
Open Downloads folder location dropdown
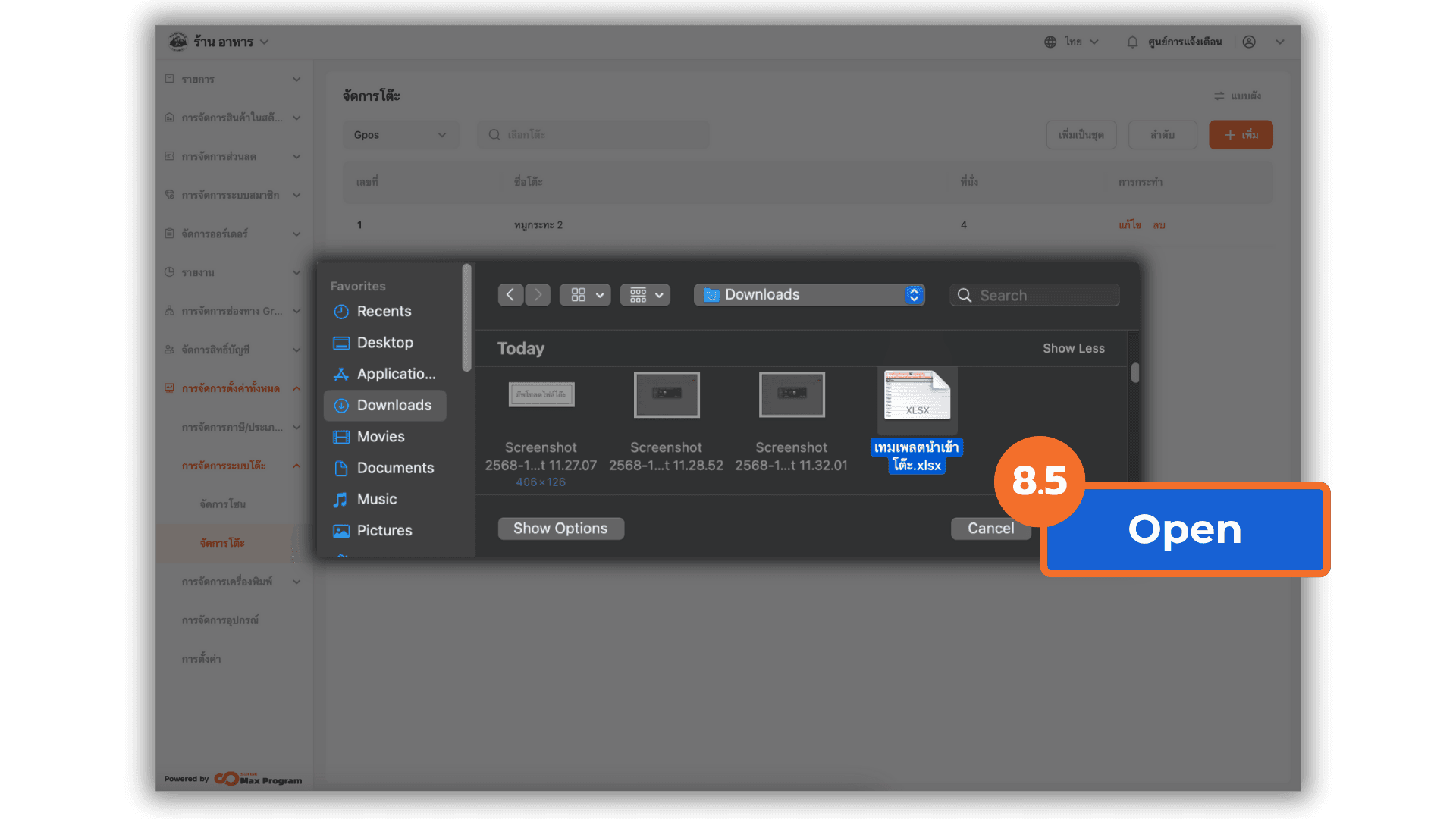click(809, 295)
